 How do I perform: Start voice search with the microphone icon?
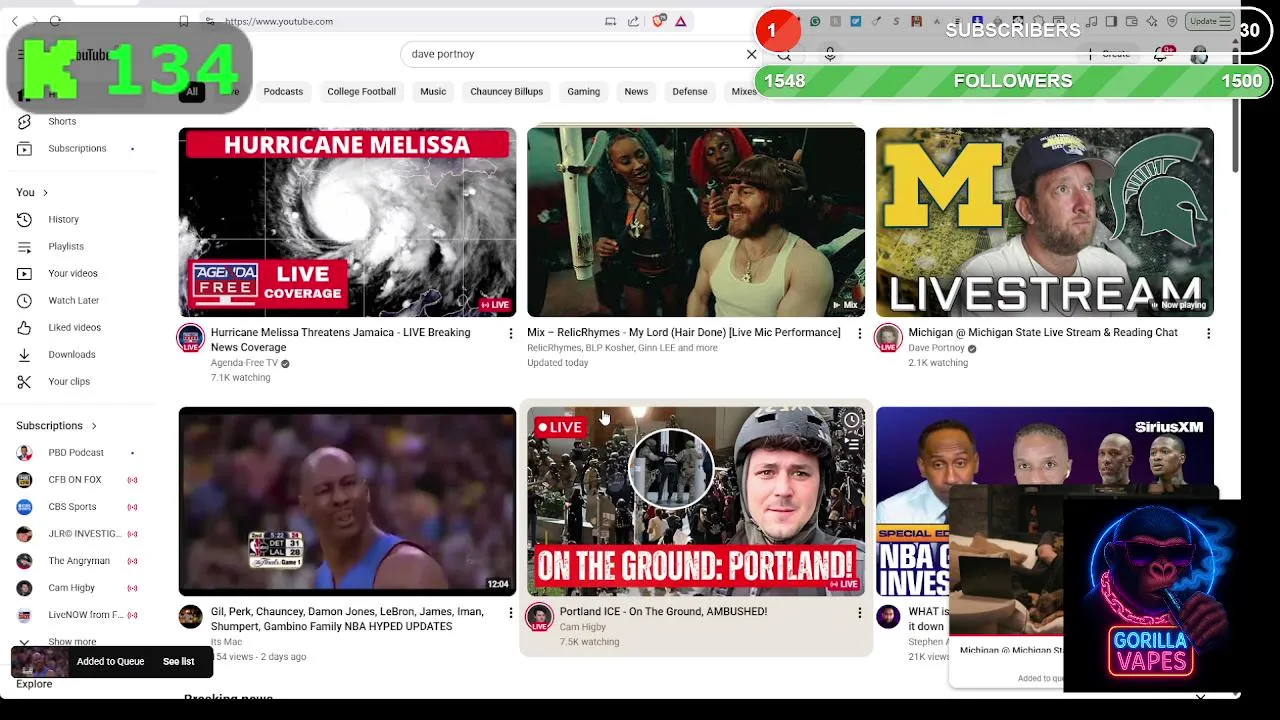click(830, 54)
